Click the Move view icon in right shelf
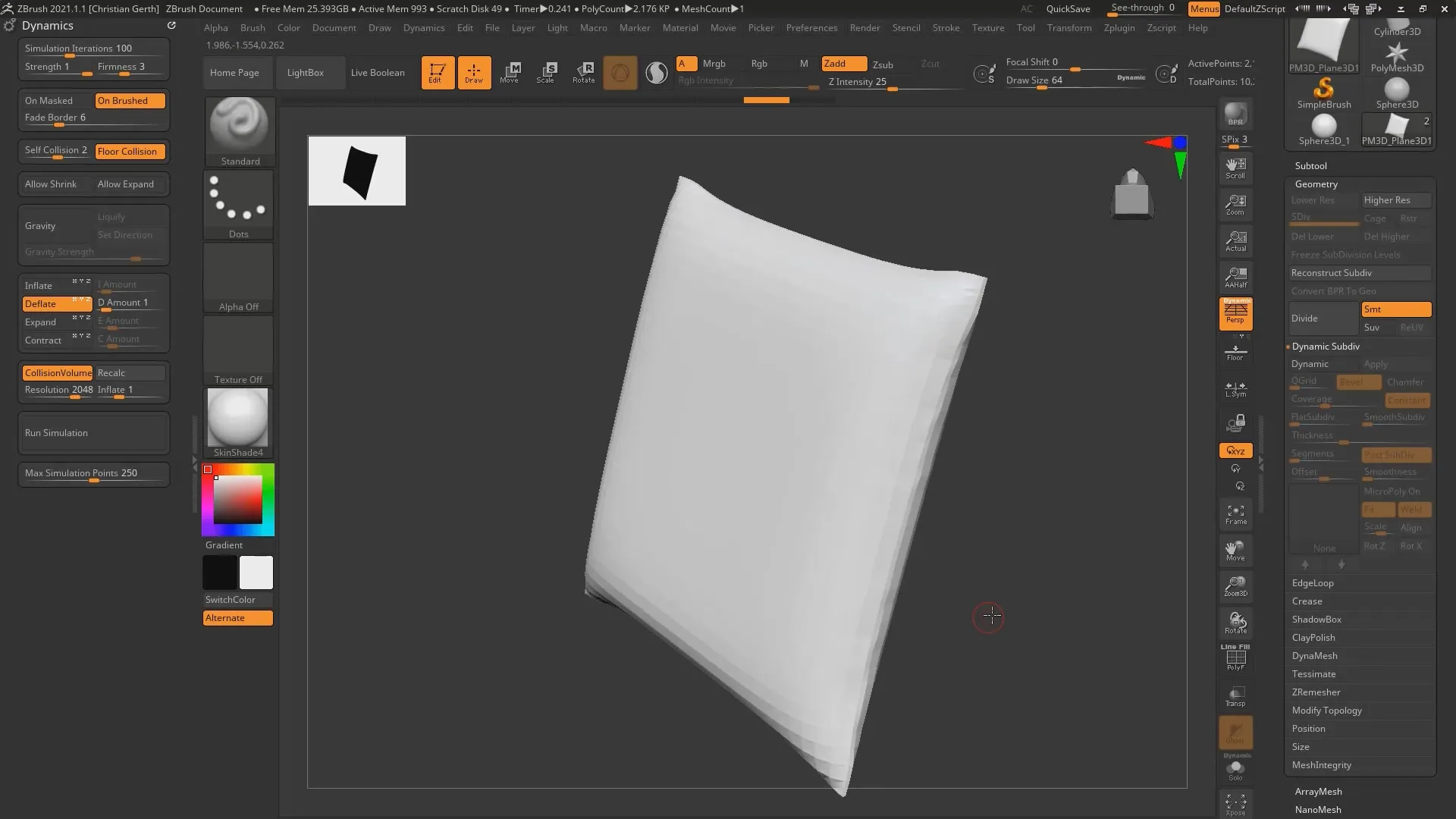The height and width of the screenshot is (819, 1456). pos(1235,551)
